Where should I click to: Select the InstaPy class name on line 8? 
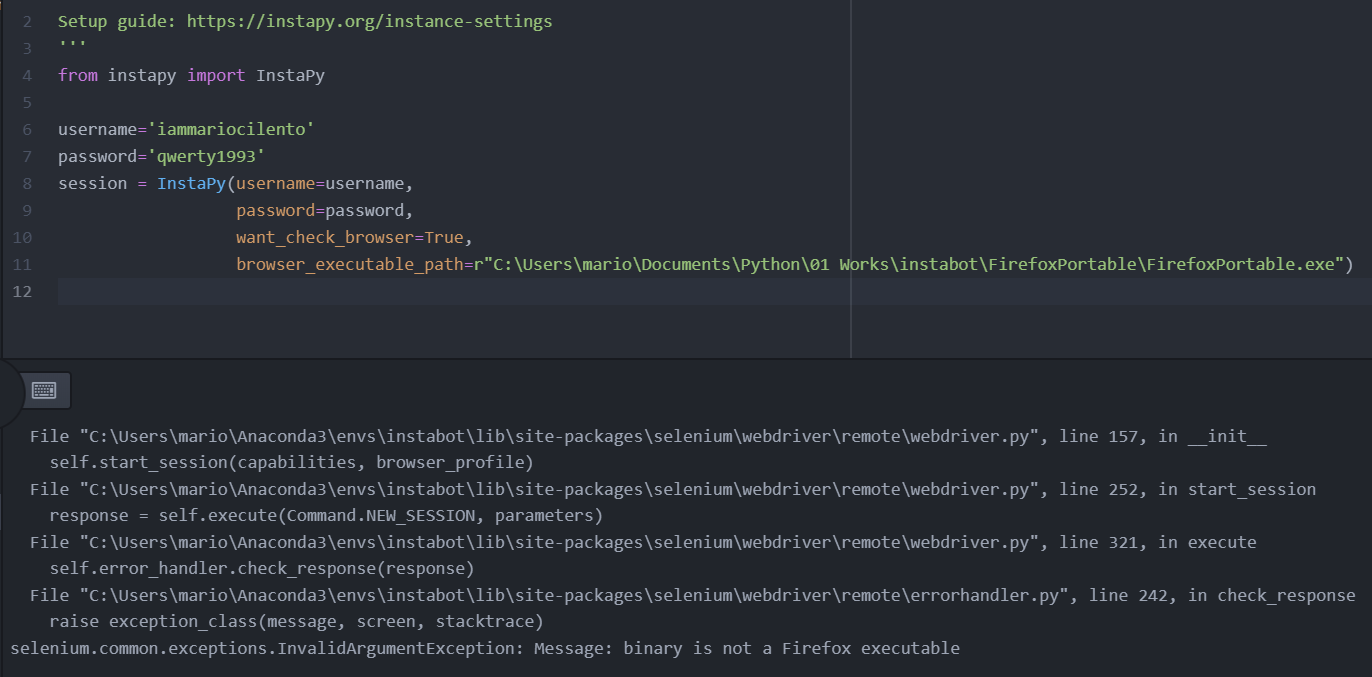(x=191, y=183)
